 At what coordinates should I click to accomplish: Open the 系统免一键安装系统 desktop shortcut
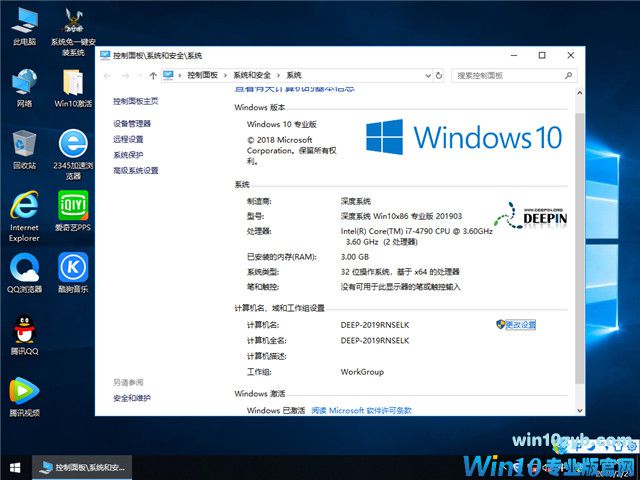coord(73,32)
